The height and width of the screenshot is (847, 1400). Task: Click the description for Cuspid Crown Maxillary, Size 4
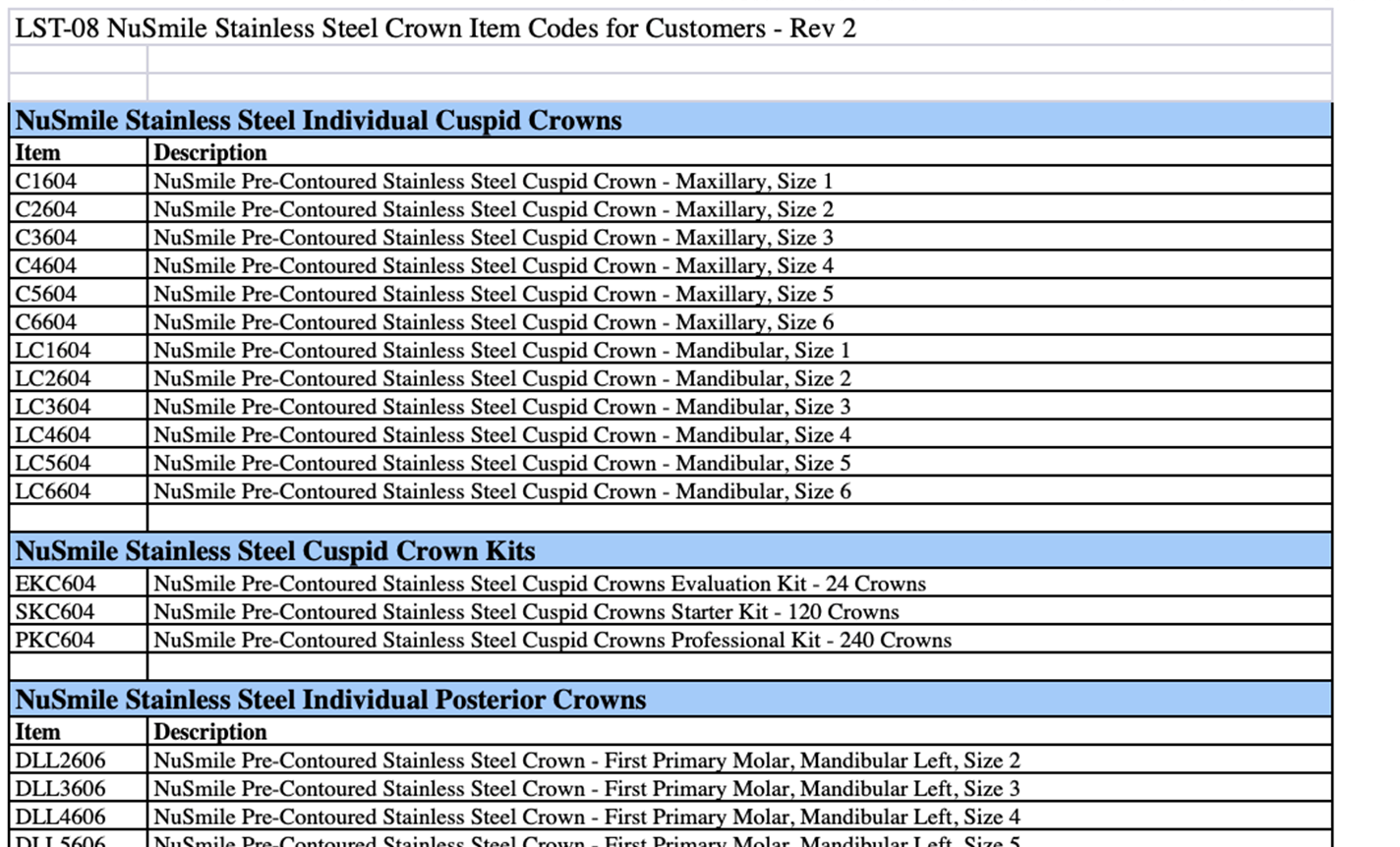tap(740, 265)
